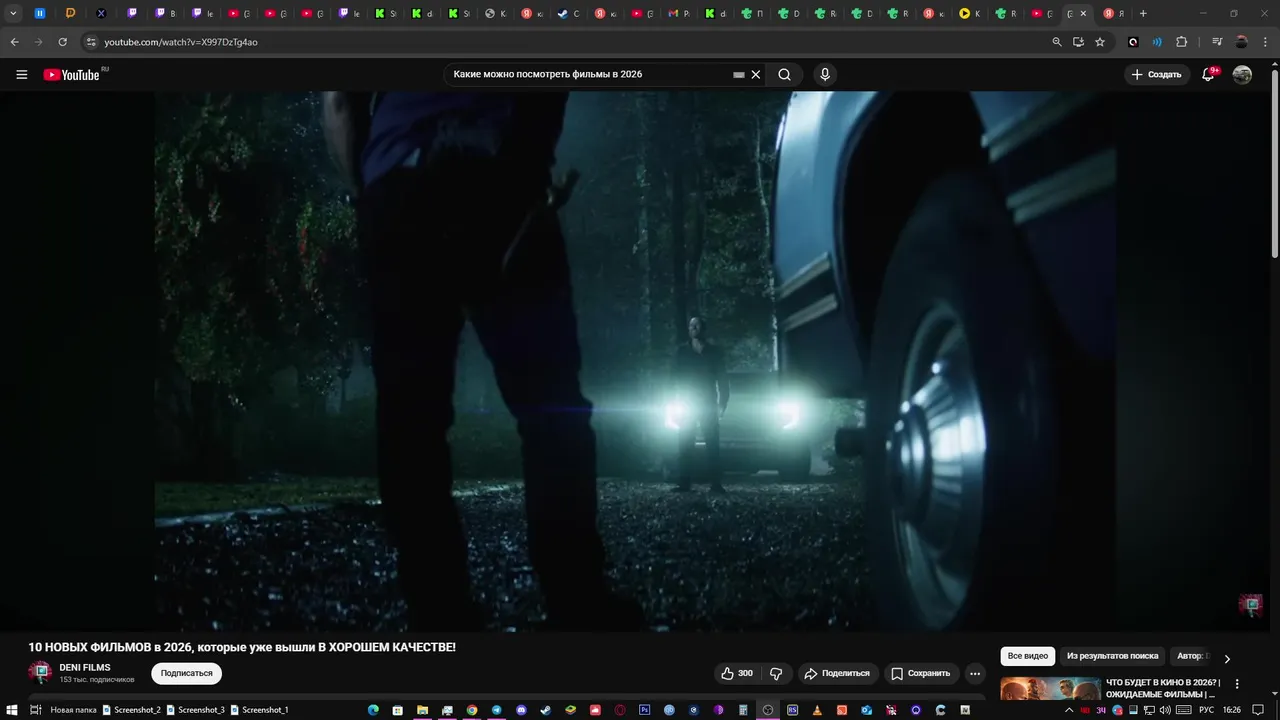The image size is (1280, 720).
Task: Open more actions three-dot menu
Action: tap(975, 673)
